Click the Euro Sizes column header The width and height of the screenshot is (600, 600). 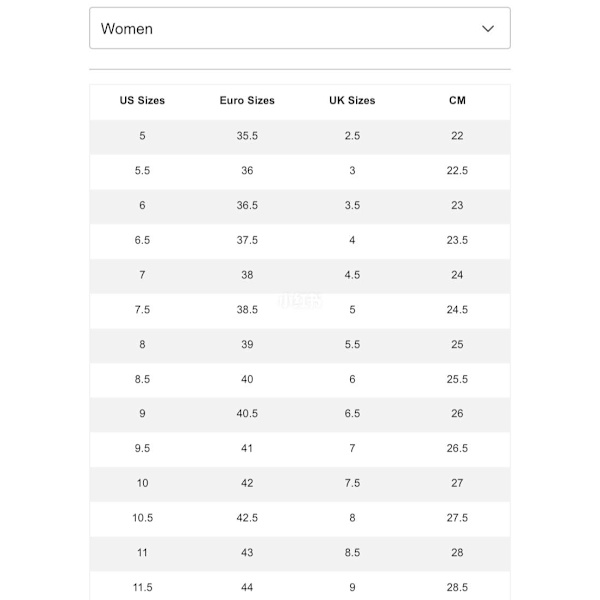coord(247,101)
